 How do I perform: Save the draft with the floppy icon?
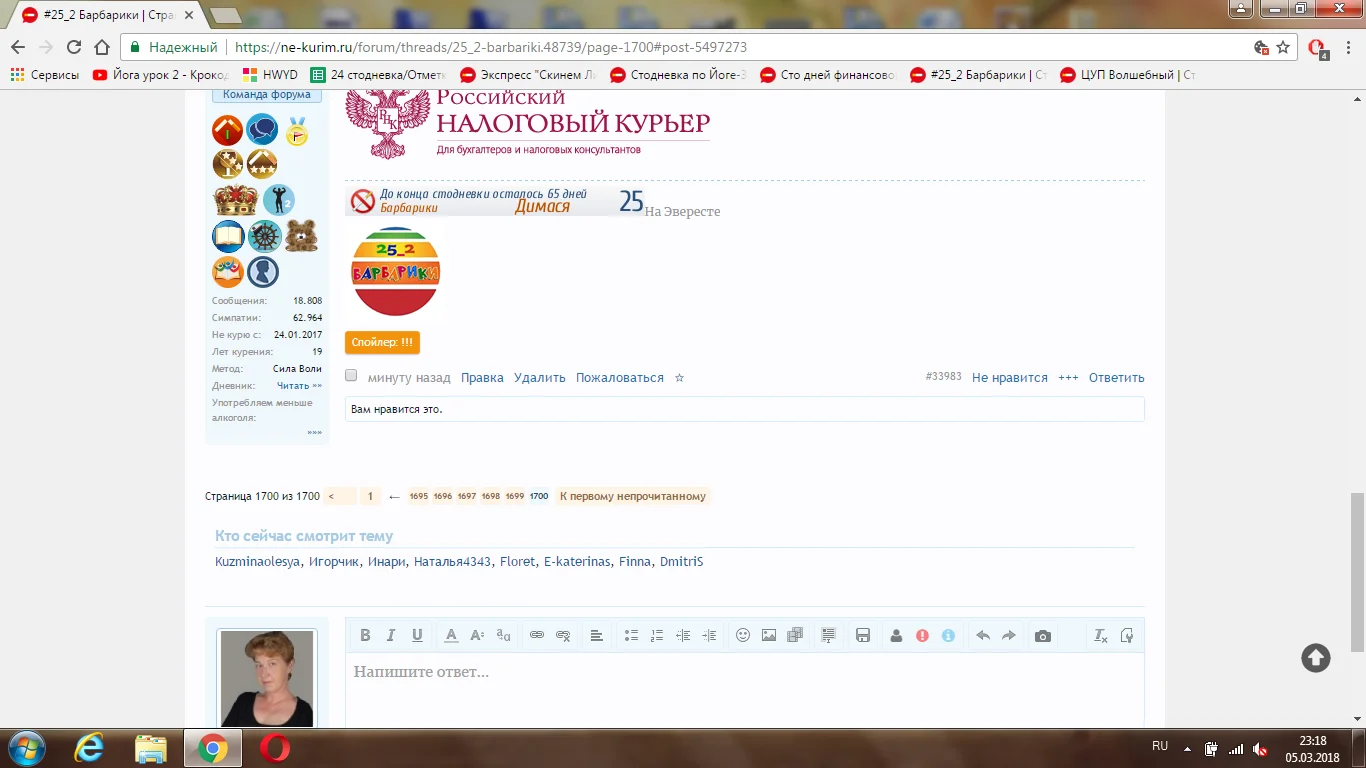pos(863,635)
